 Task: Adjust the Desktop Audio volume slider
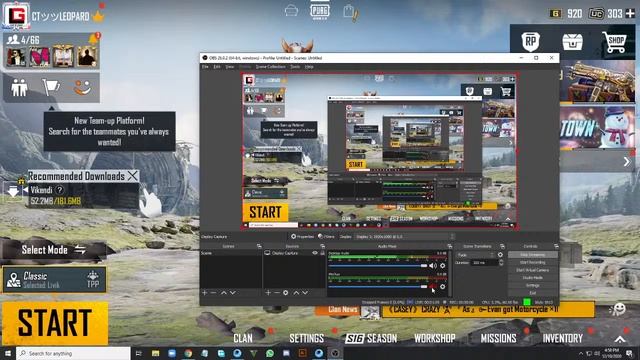pyautogui.click(x=378, y=266)
